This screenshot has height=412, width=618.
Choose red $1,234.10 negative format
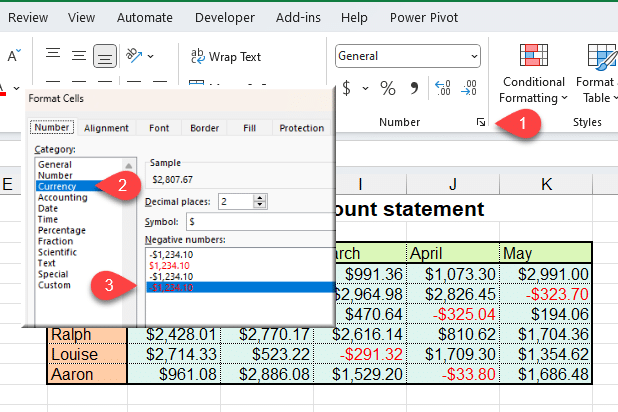pyautogui.click(x=169, y=266)
